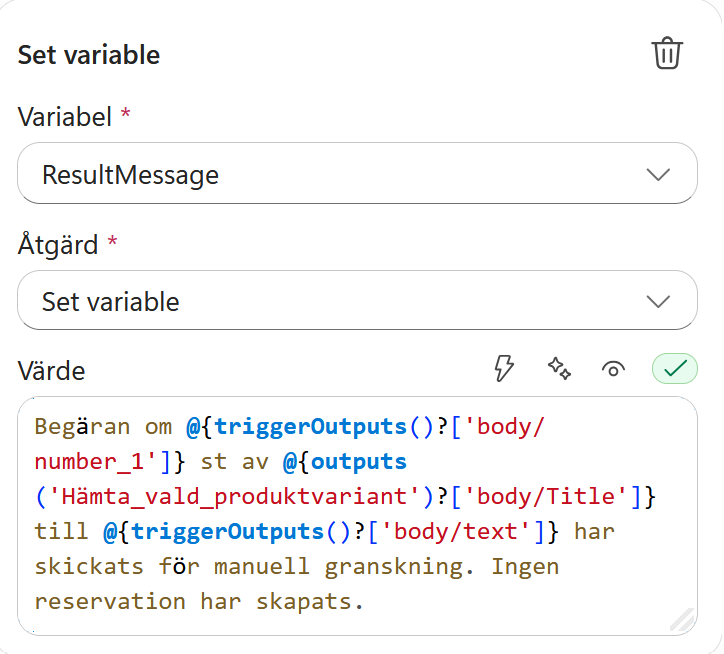This screenshot has height=654, width=724.
Task: Click the resize handle of Värde box
Action: tap(682, 620)
